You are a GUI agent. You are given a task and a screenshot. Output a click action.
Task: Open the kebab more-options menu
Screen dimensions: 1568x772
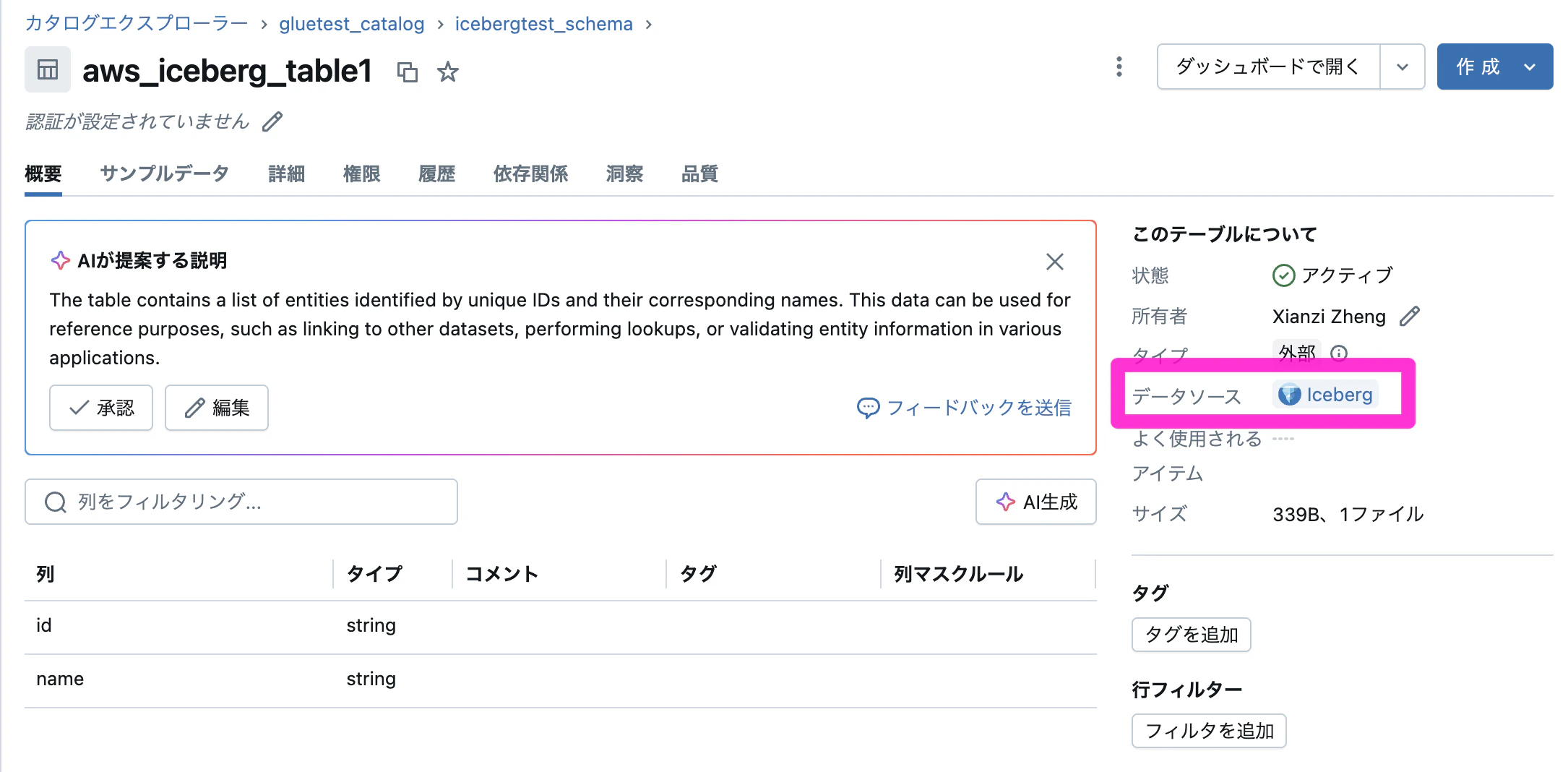click(1119, 67)
